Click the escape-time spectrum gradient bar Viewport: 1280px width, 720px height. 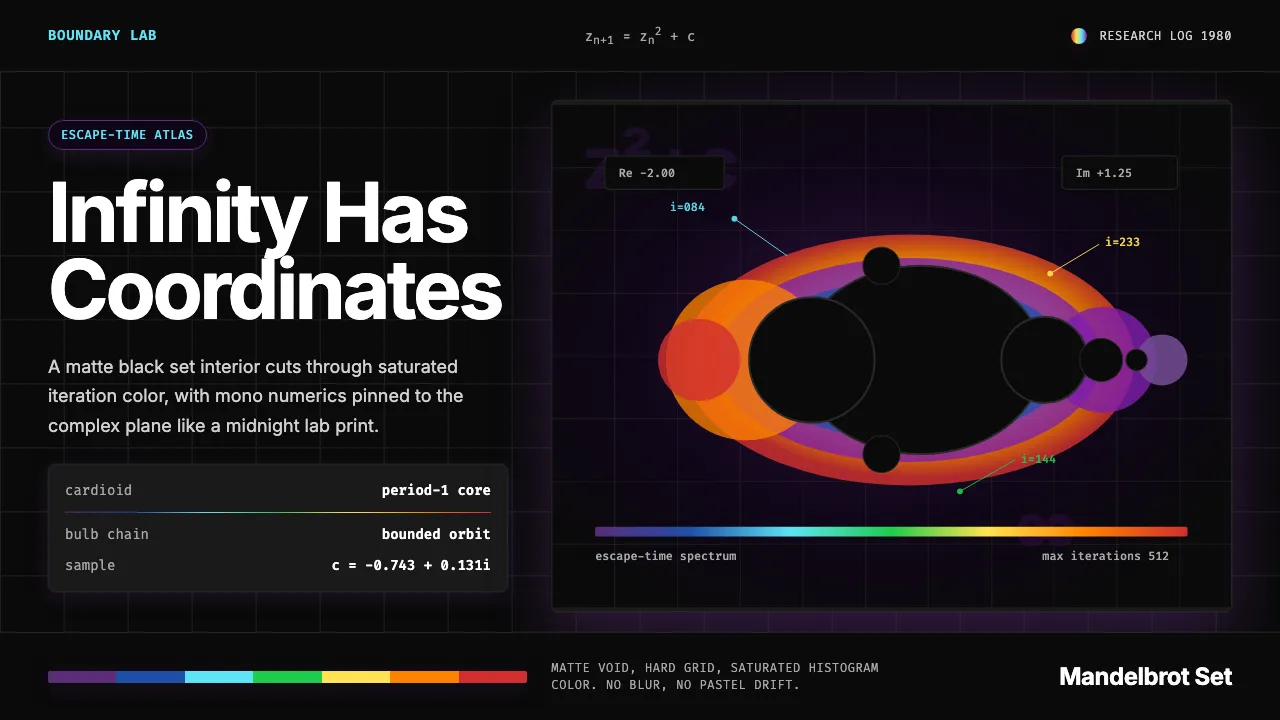coord(891,532)
